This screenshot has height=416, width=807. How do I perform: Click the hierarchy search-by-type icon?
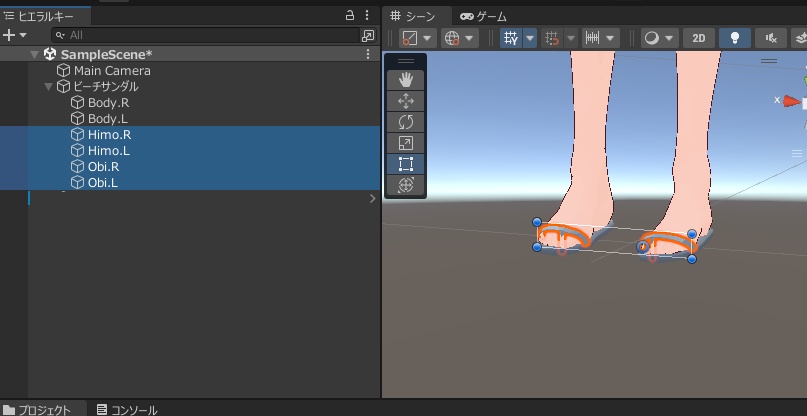(368, 35)
